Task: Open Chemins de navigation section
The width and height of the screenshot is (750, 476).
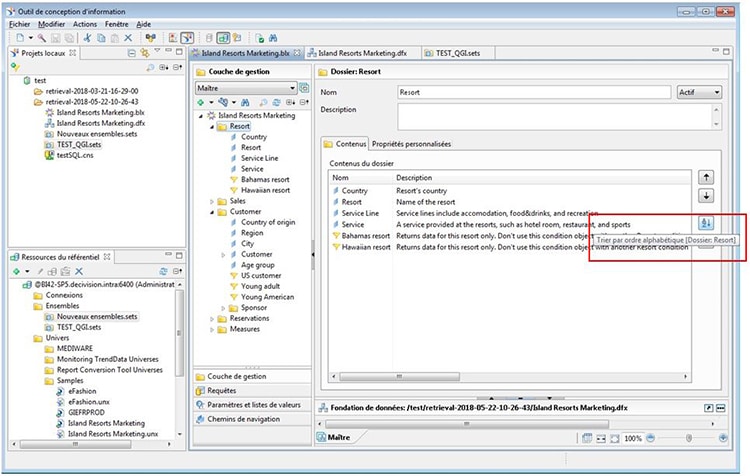Action: 253,419
